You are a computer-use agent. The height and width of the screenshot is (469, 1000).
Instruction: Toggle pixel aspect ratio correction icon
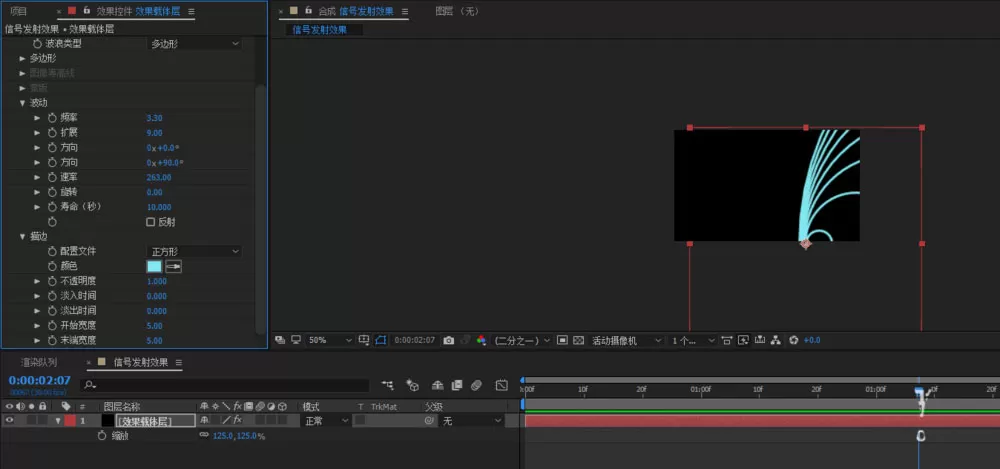tap(727, 341)
